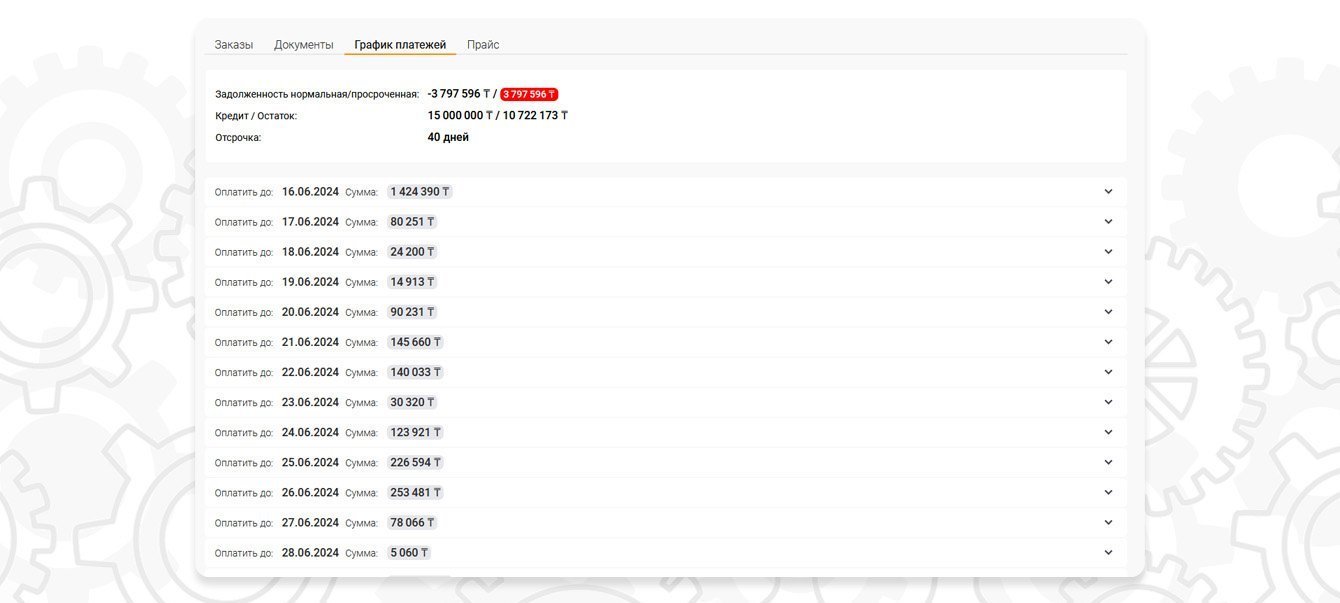Click the sum badge 1 424 390
1340x603 pixels.
(420, 191)
